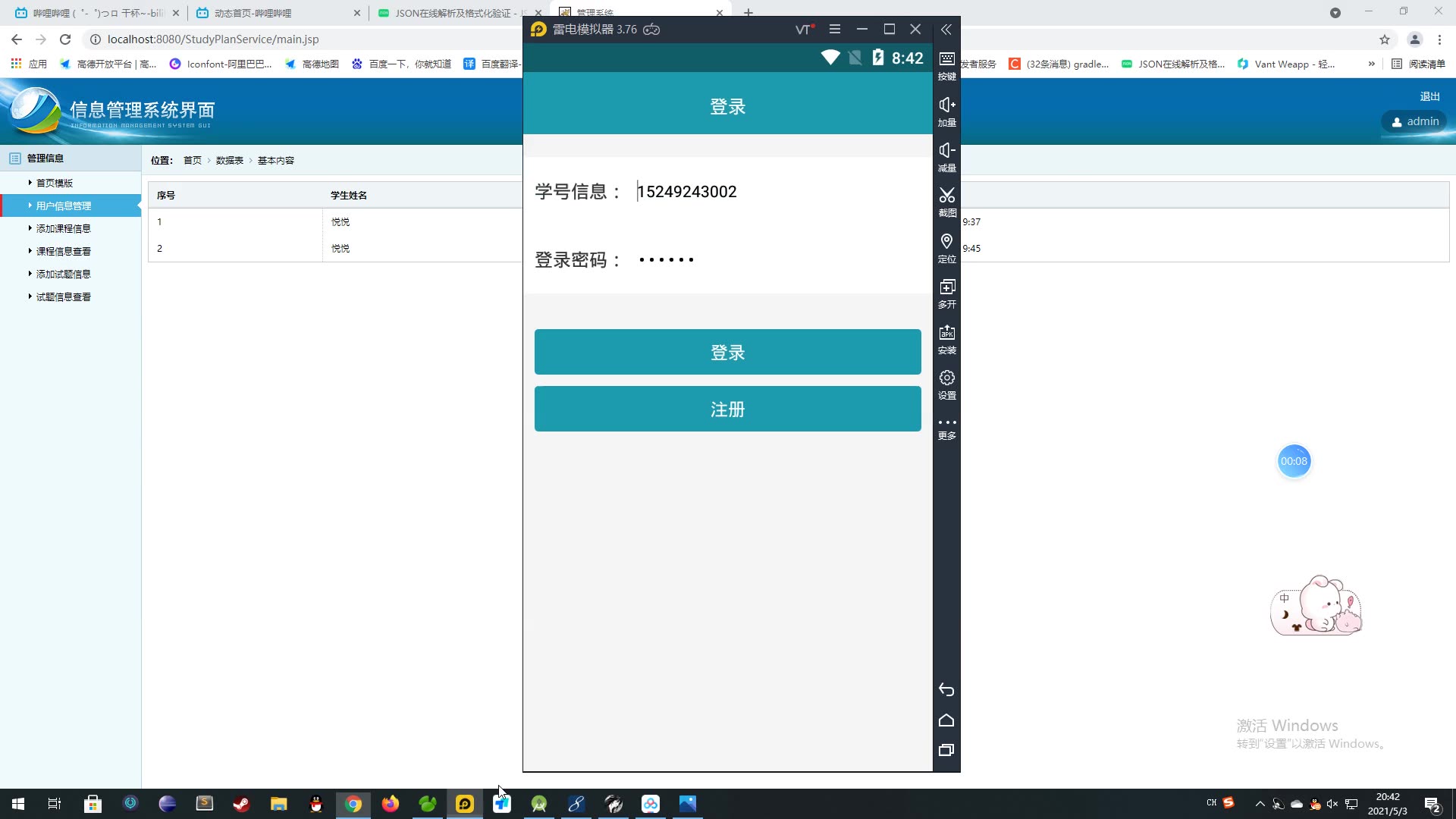Click the APK install (安装) icon
This screenshot has height=819, width=1456.
click(x=946, y=339)
